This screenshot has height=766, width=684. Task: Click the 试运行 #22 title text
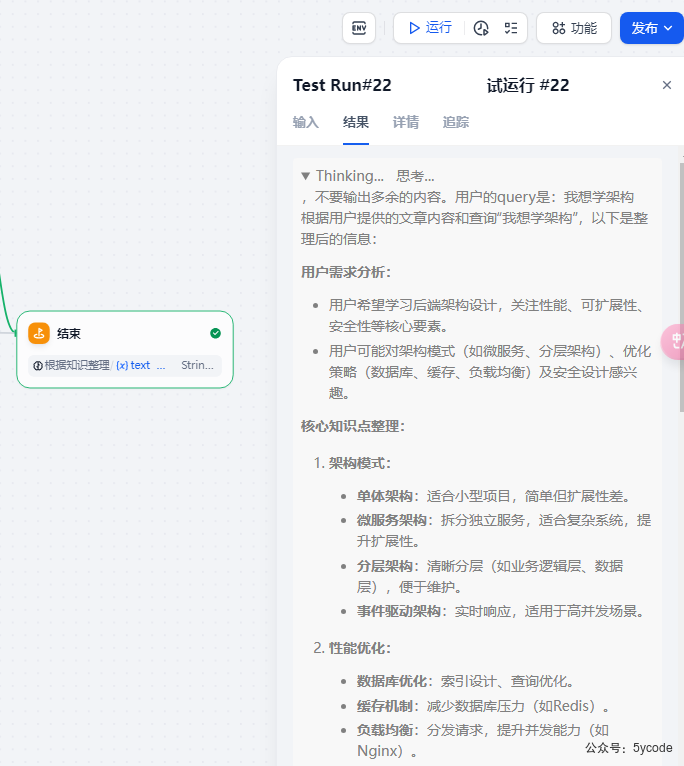pyautogui.click(x=528, y=85)
